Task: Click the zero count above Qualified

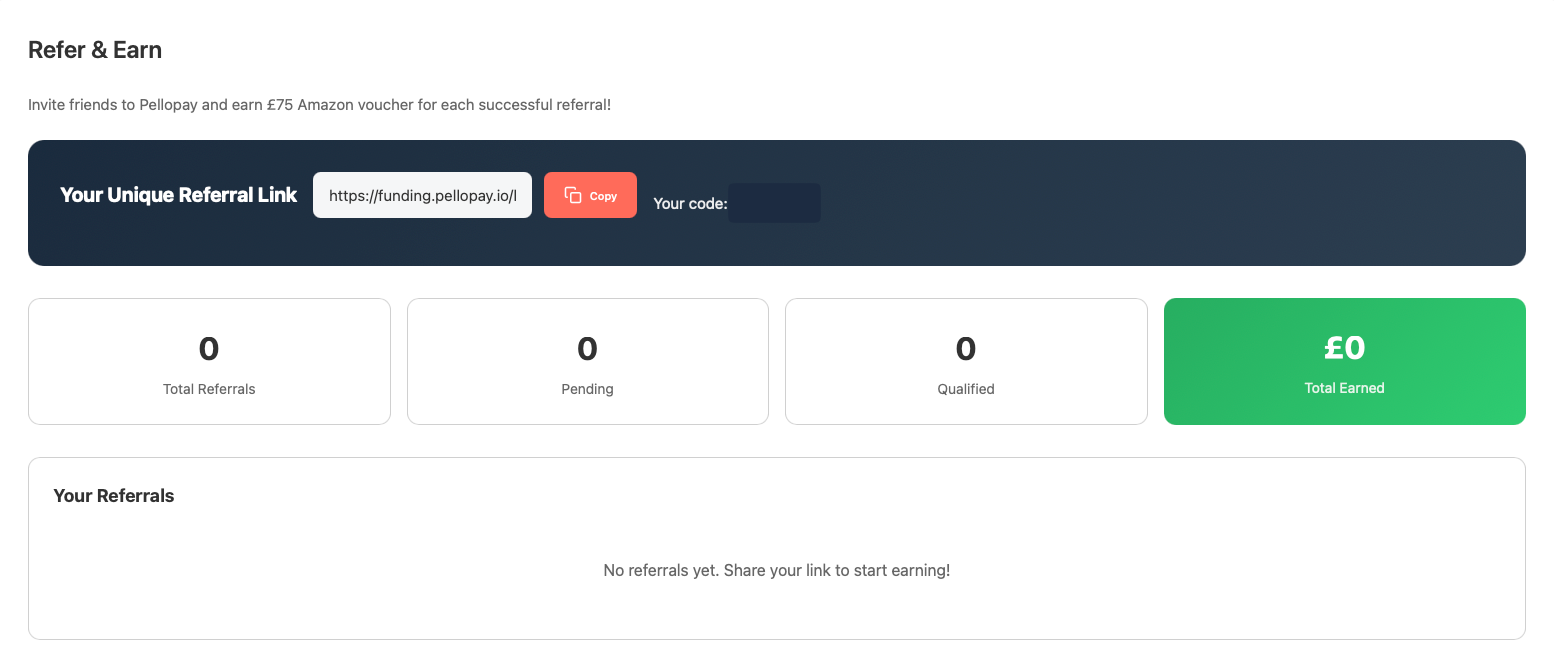Action: (x=966, y=348)
